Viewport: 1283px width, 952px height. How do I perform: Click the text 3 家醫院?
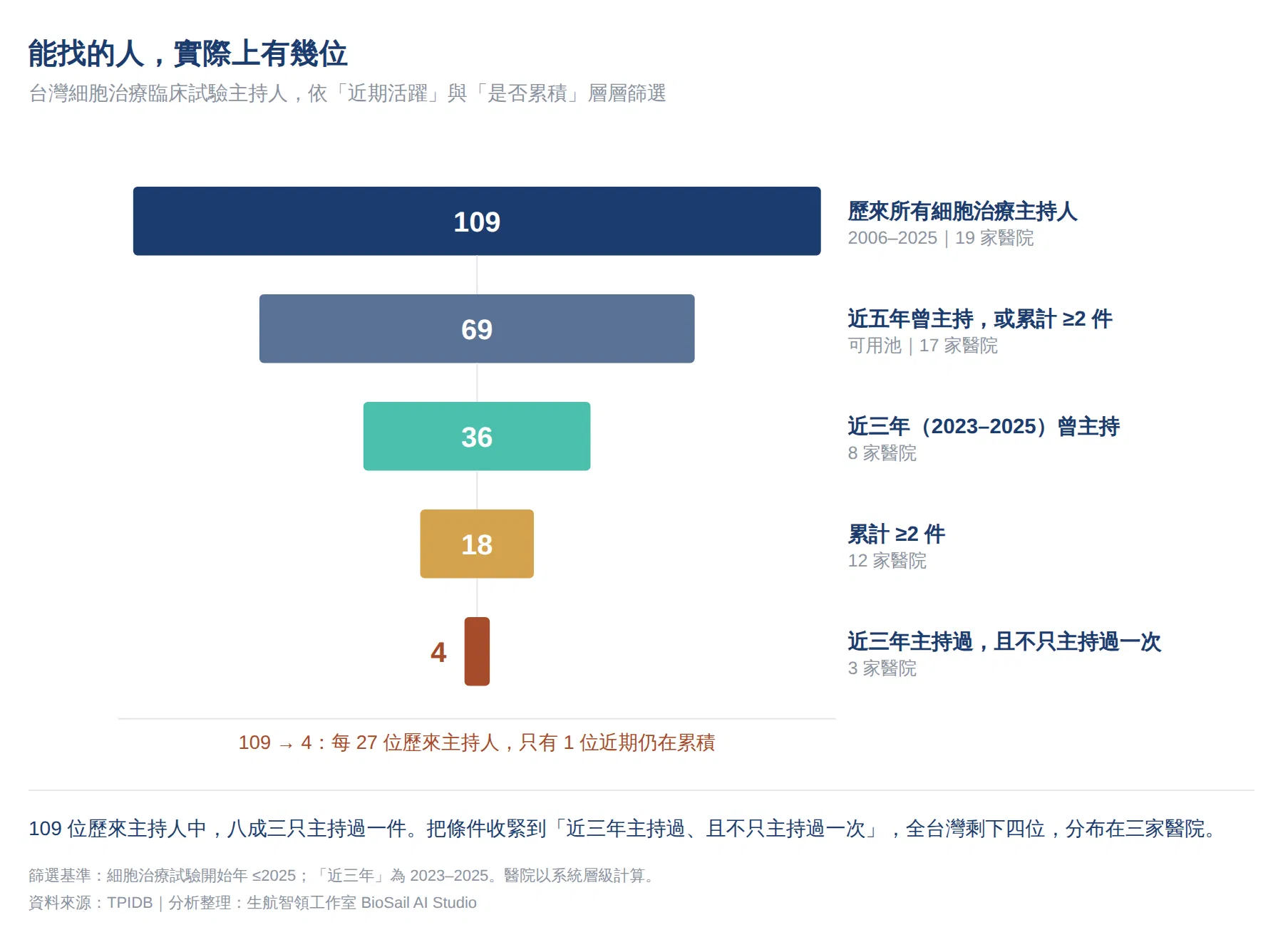click(882, 668)
